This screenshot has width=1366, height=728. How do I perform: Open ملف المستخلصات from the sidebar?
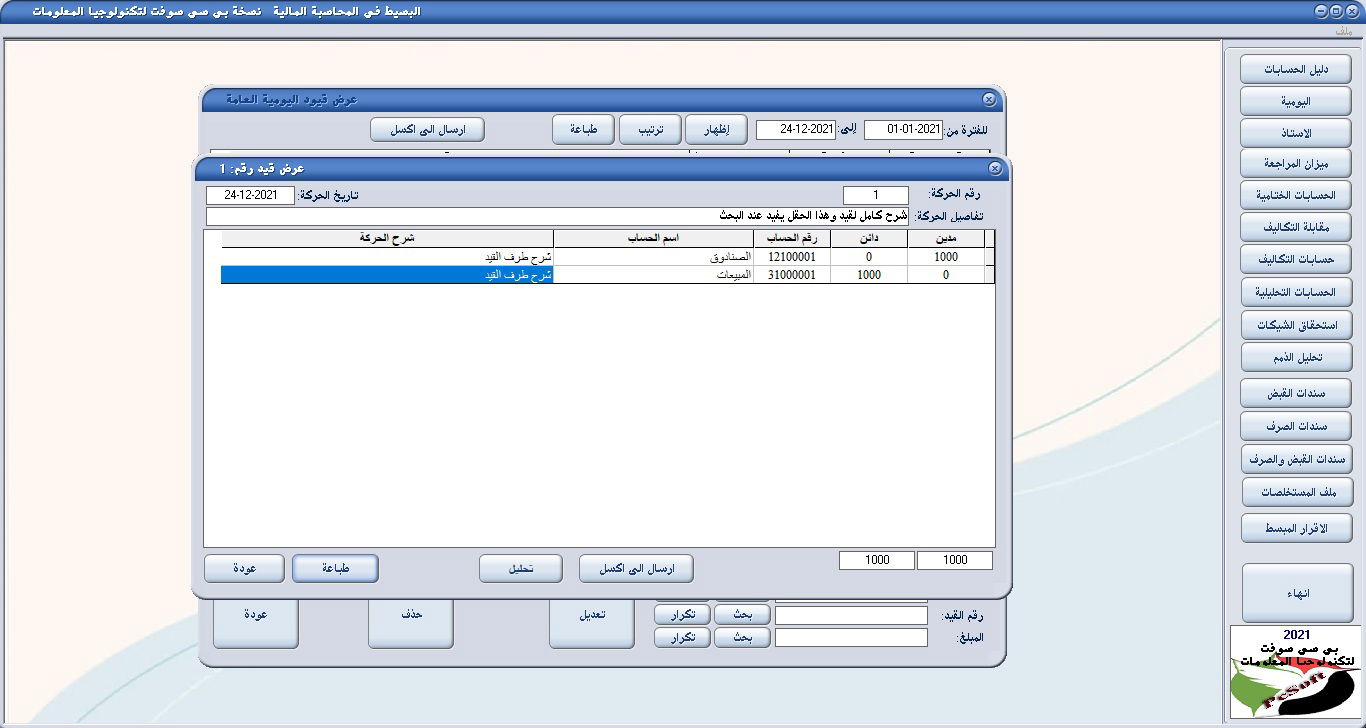point(1296,492)
